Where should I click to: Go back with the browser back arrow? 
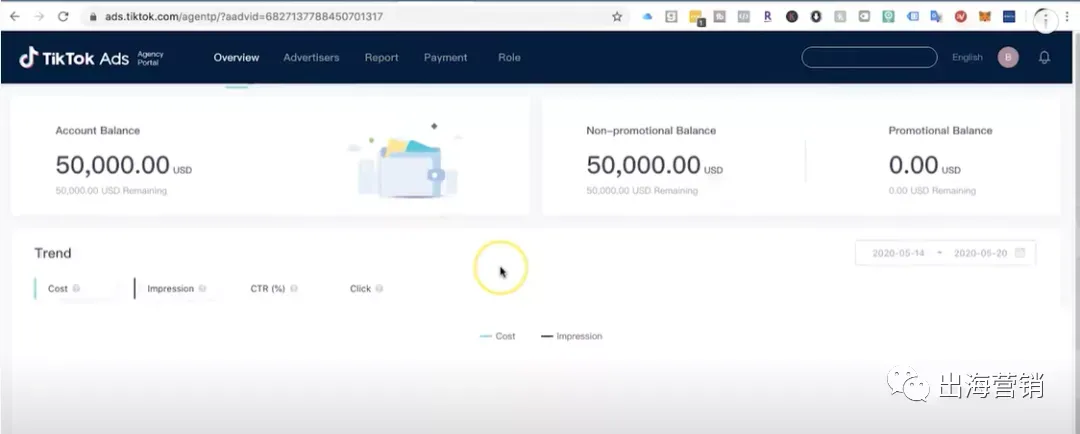pyautogui.click(x=14, y=17)
